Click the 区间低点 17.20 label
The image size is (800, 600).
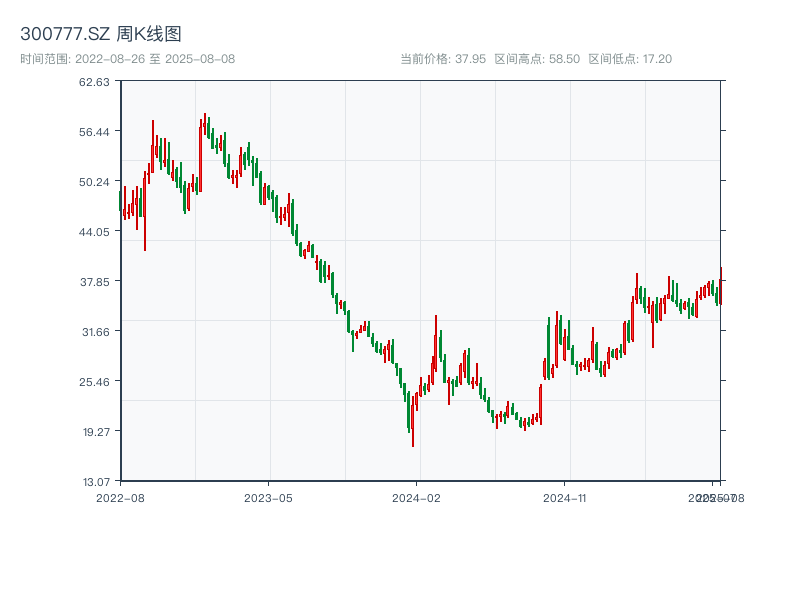point(630,59)
